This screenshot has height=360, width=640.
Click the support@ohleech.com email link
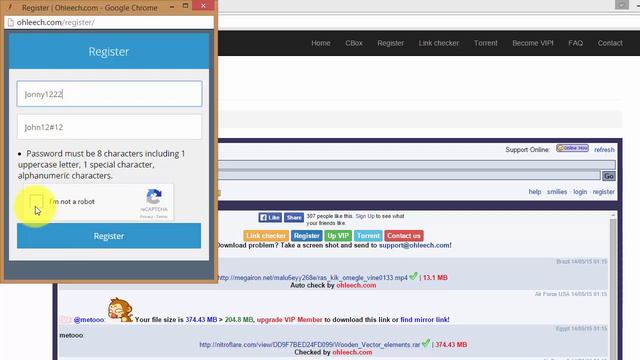414,245
